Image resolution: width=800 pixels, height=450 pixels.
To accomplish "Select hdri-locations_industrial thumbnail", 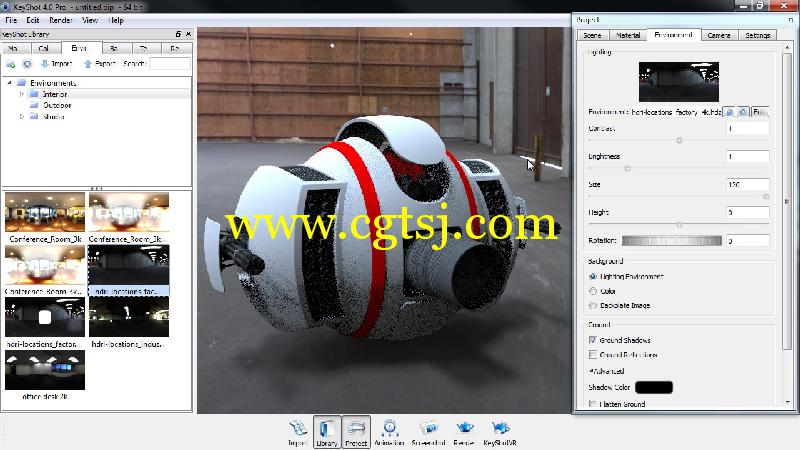I will click(x=129, y=317).
